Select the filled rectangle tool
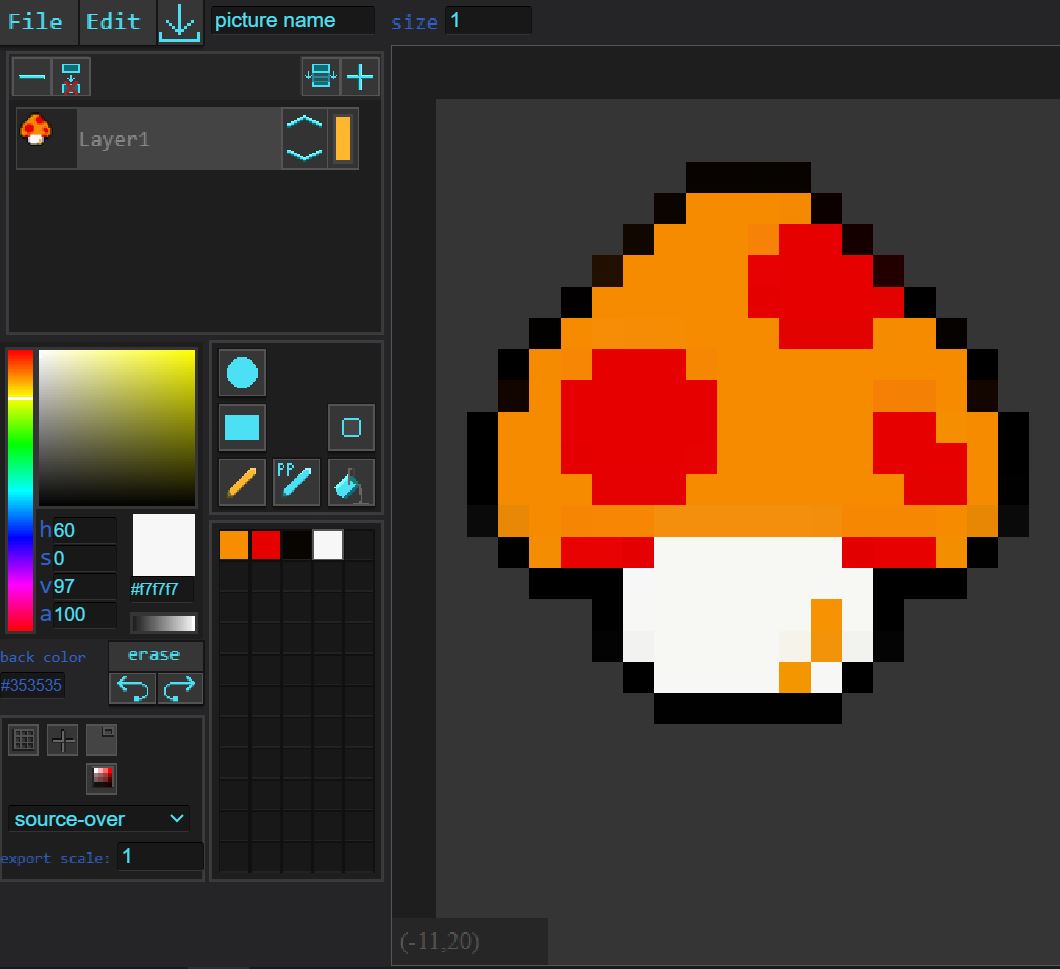 coord(242,427)
